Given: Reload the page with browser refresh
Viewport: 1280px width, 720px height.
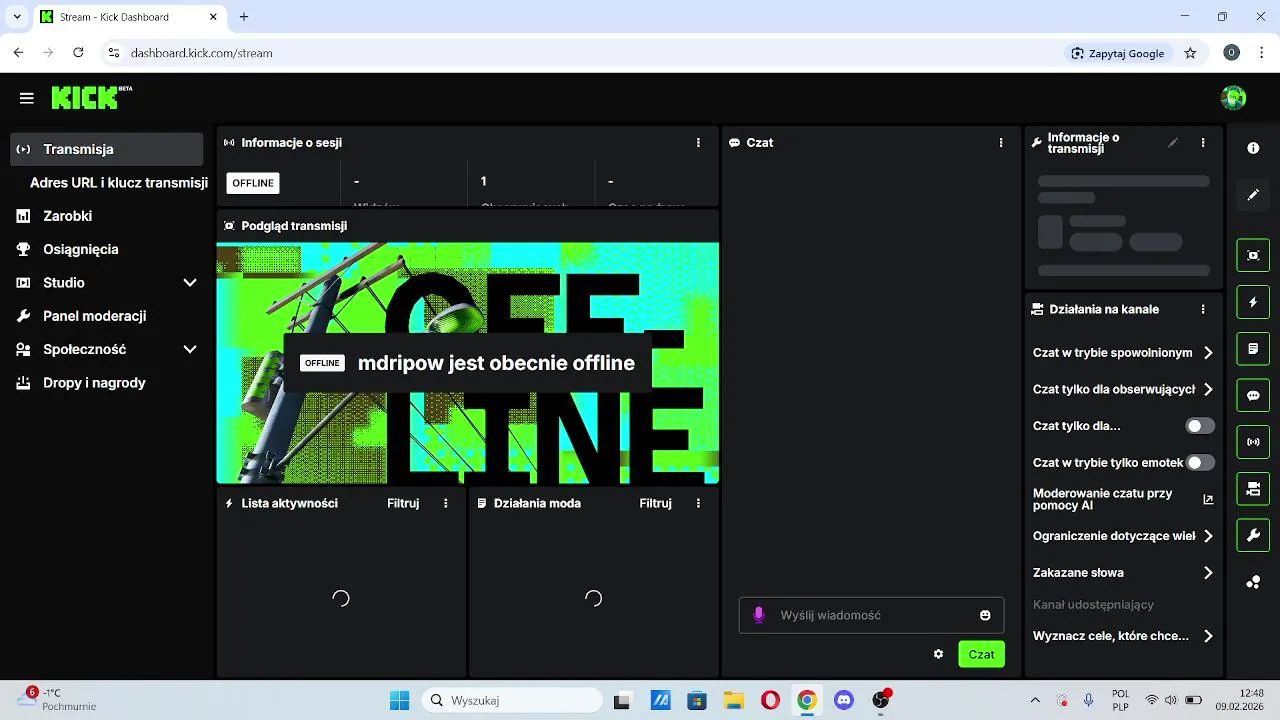Looking at the screenshot, I should (x=78, y=53).
